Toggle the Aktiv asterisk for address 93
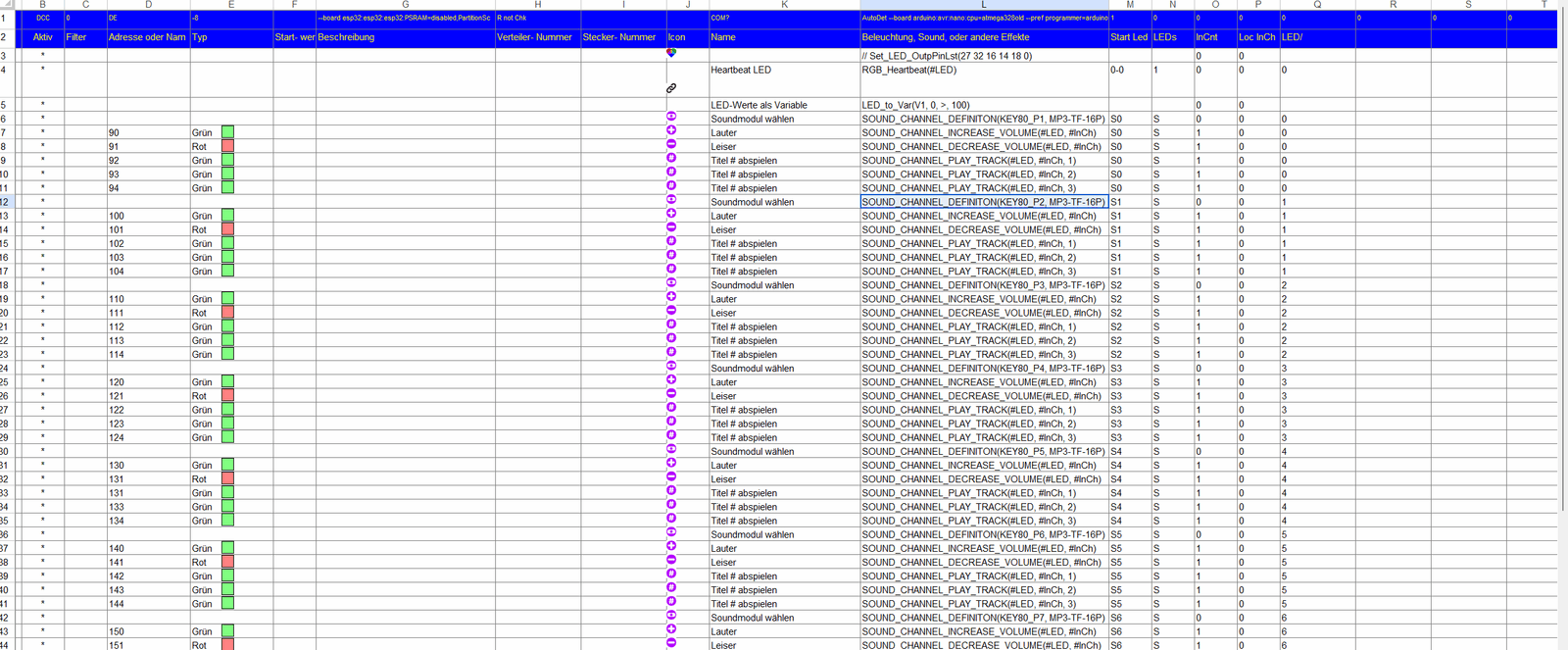This screenshot has width=1568, height=650. pyautogui.click(x=43, y=175)
